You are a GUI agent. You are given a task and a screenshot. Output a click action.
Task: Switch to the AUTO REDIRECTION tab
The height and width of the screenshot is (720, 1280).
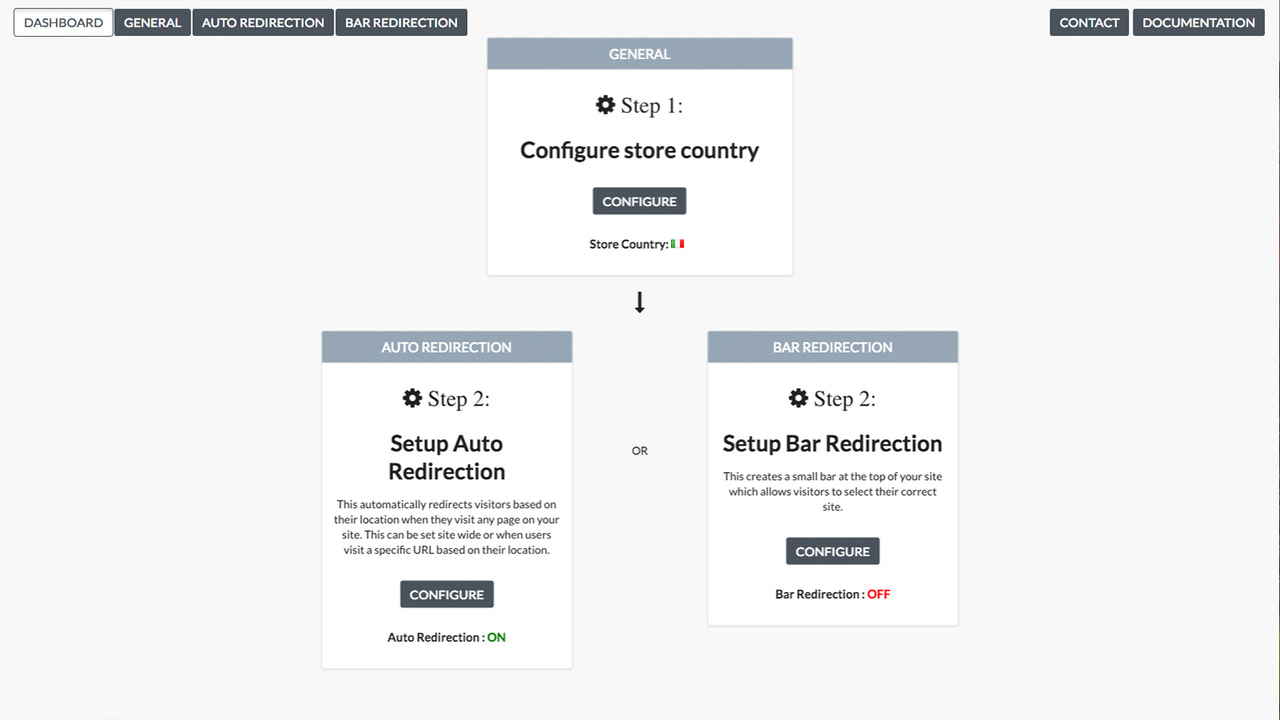(x=262, y=22)
